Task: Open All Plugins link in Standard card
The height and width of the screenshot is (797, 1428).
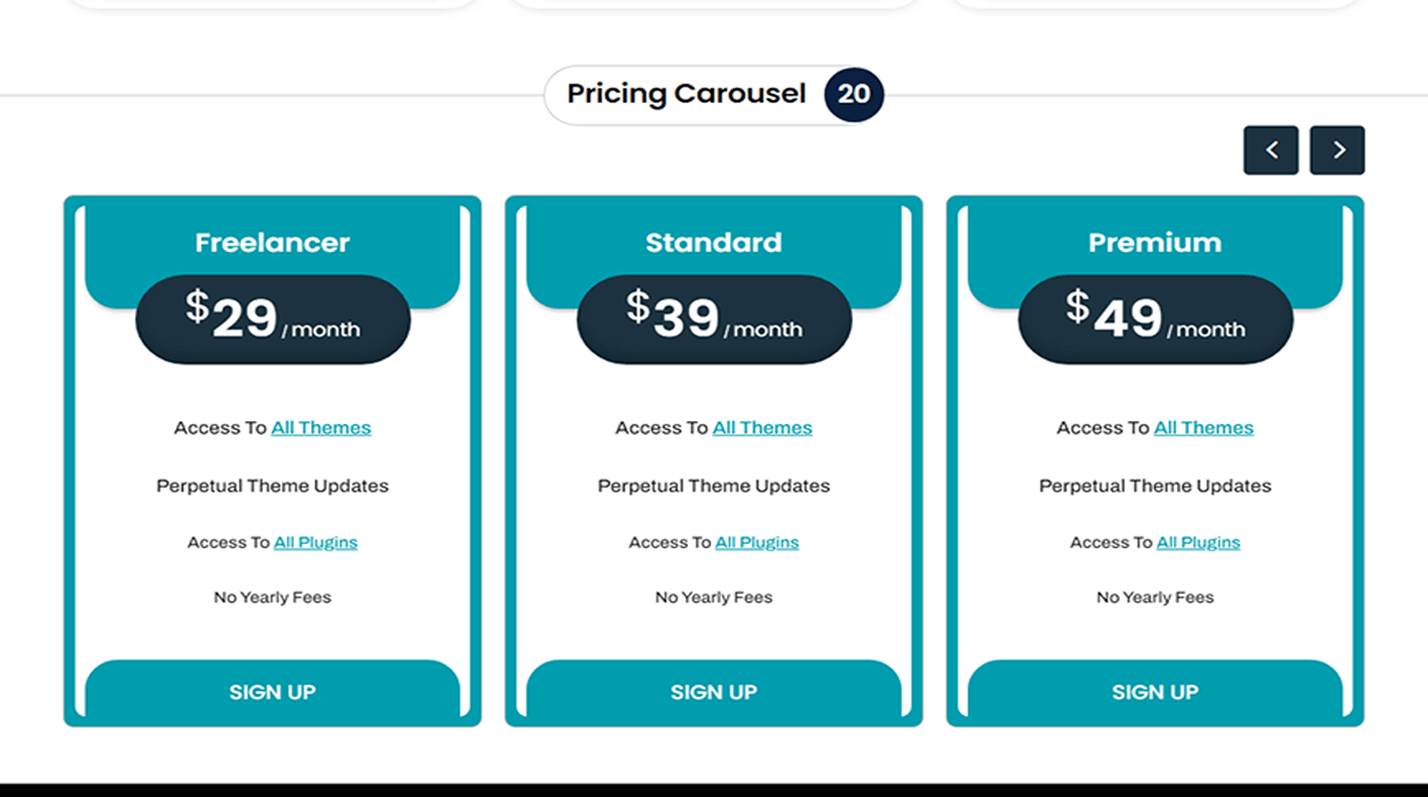Action: 756,543
